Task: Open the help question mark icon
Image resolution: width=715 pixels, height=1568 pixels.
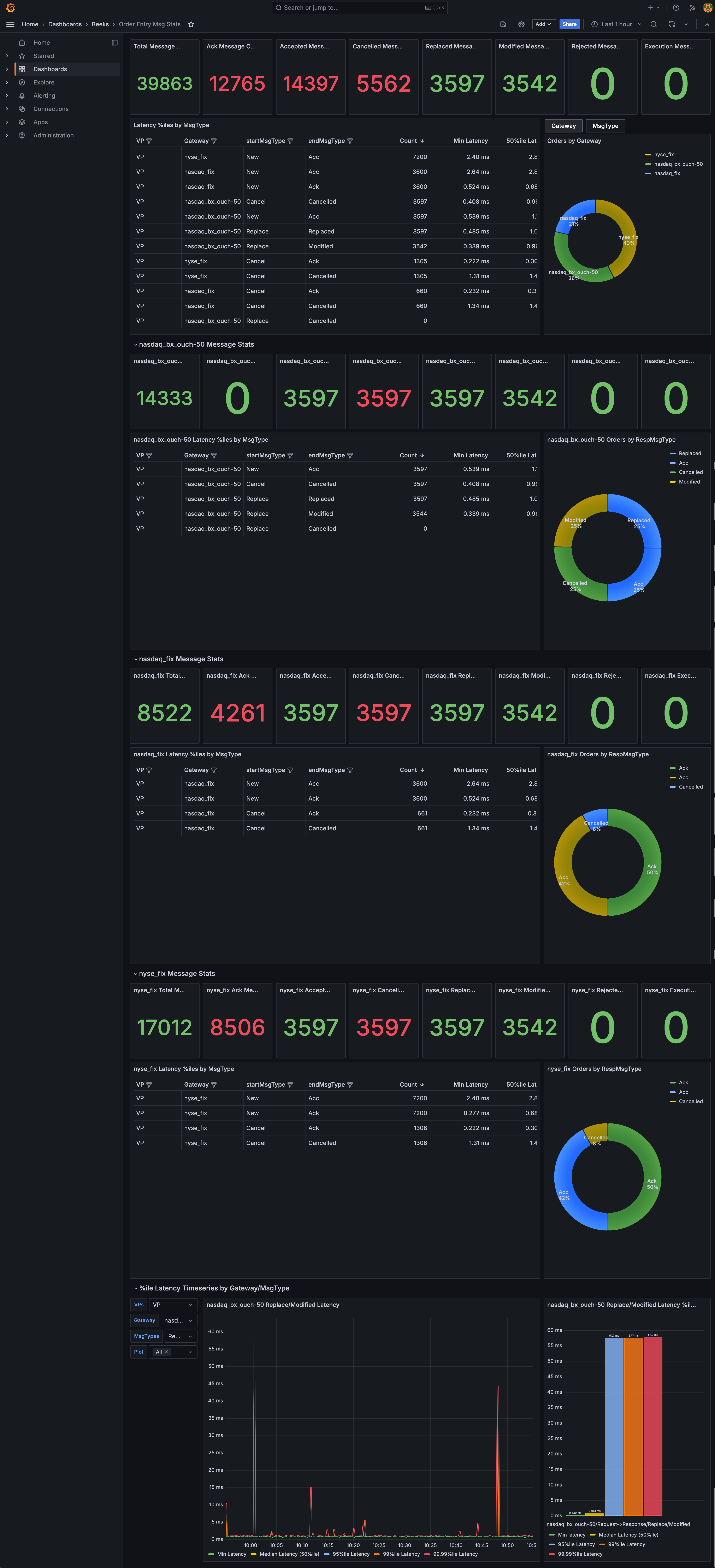Action: [x=676, y=8]
